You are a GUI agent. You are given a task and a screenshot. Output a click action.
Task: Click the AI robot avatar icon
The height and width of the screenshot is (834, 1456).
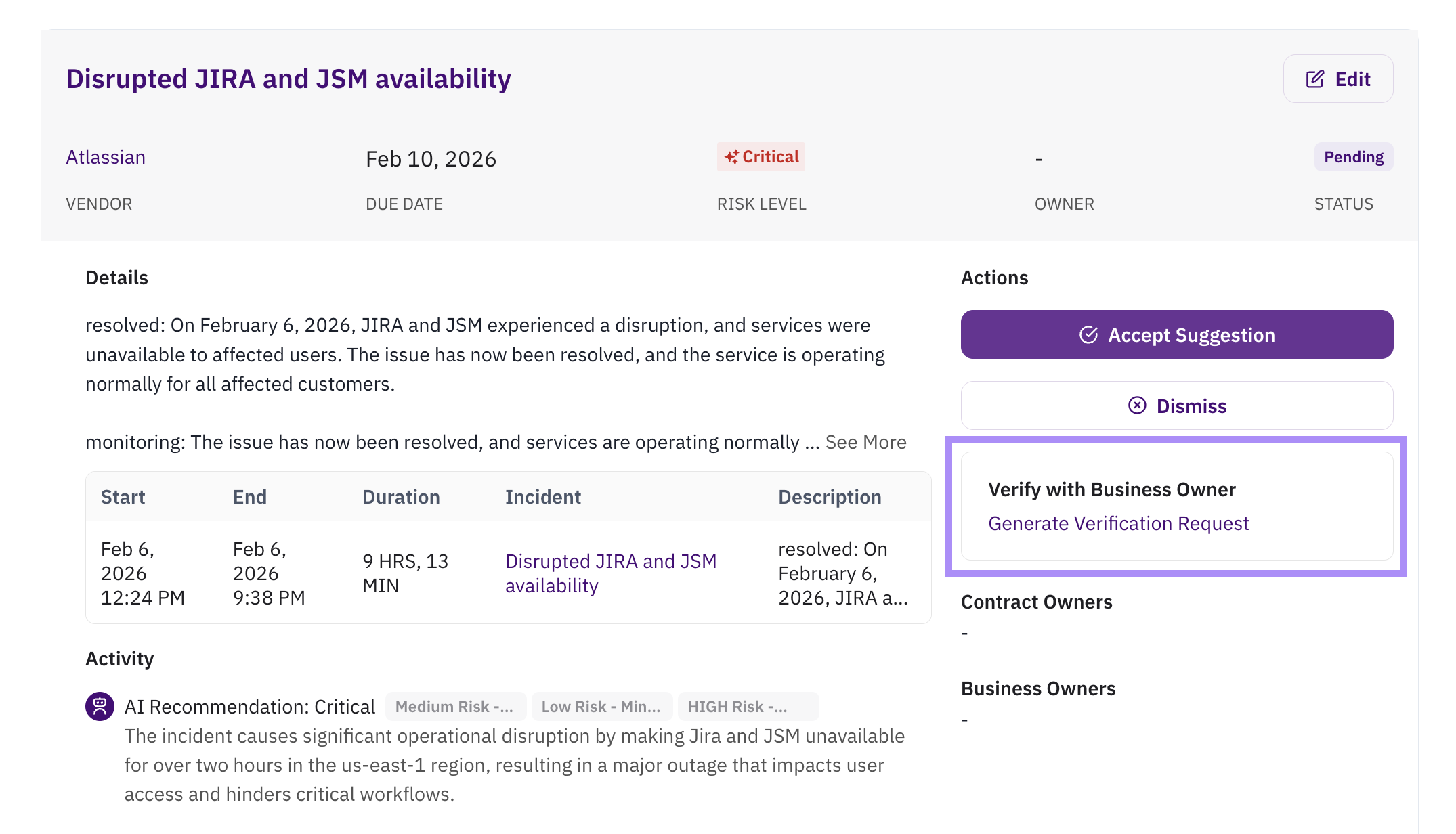(x=100, y=707)
